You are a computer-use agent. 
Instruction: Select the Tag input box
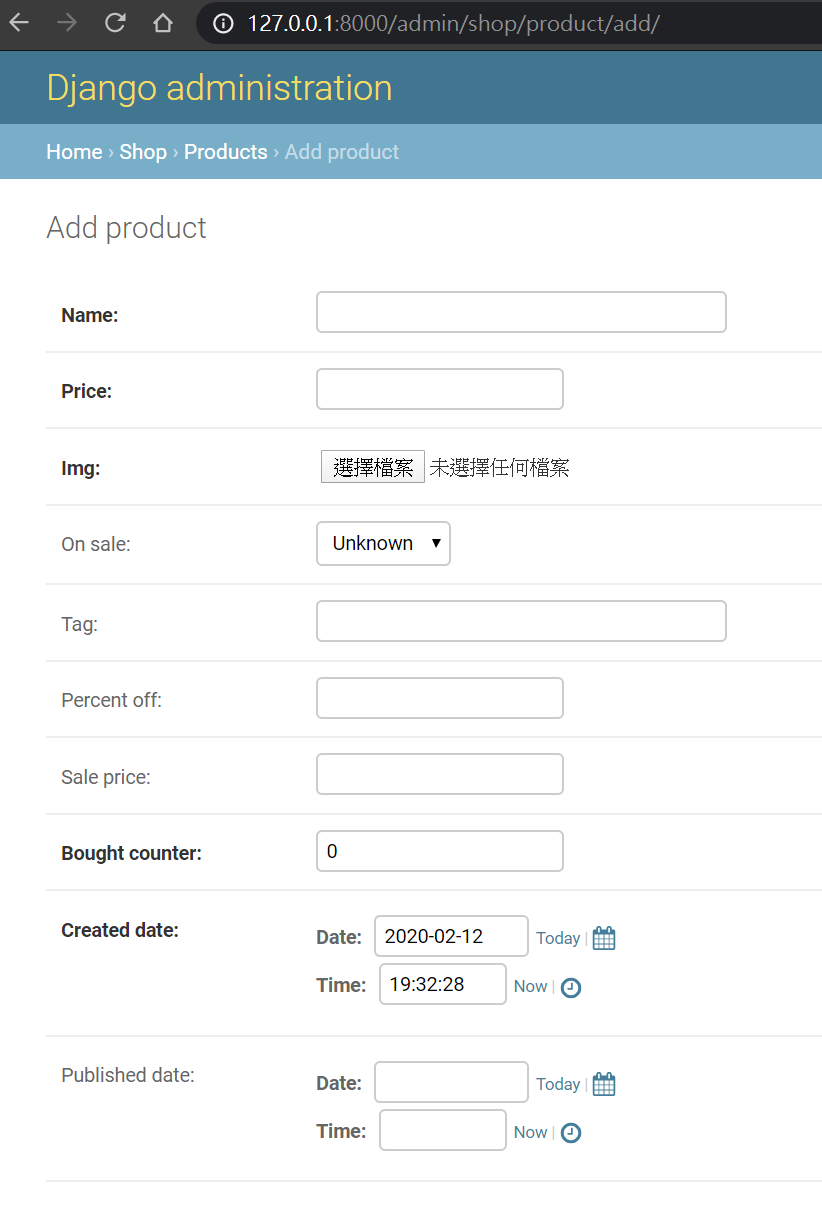pyautogui.click(x=521, y=621)
